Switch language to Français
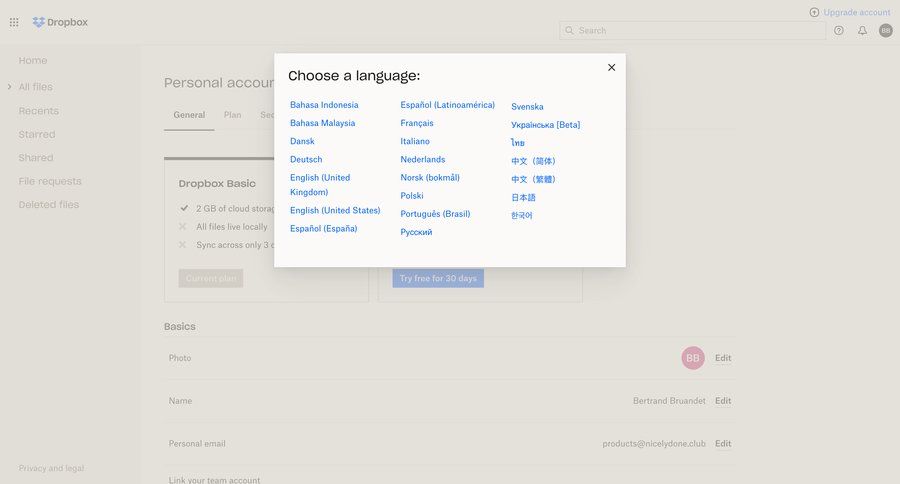The width and height of the screenshot is (900, 484). (417, 123)
